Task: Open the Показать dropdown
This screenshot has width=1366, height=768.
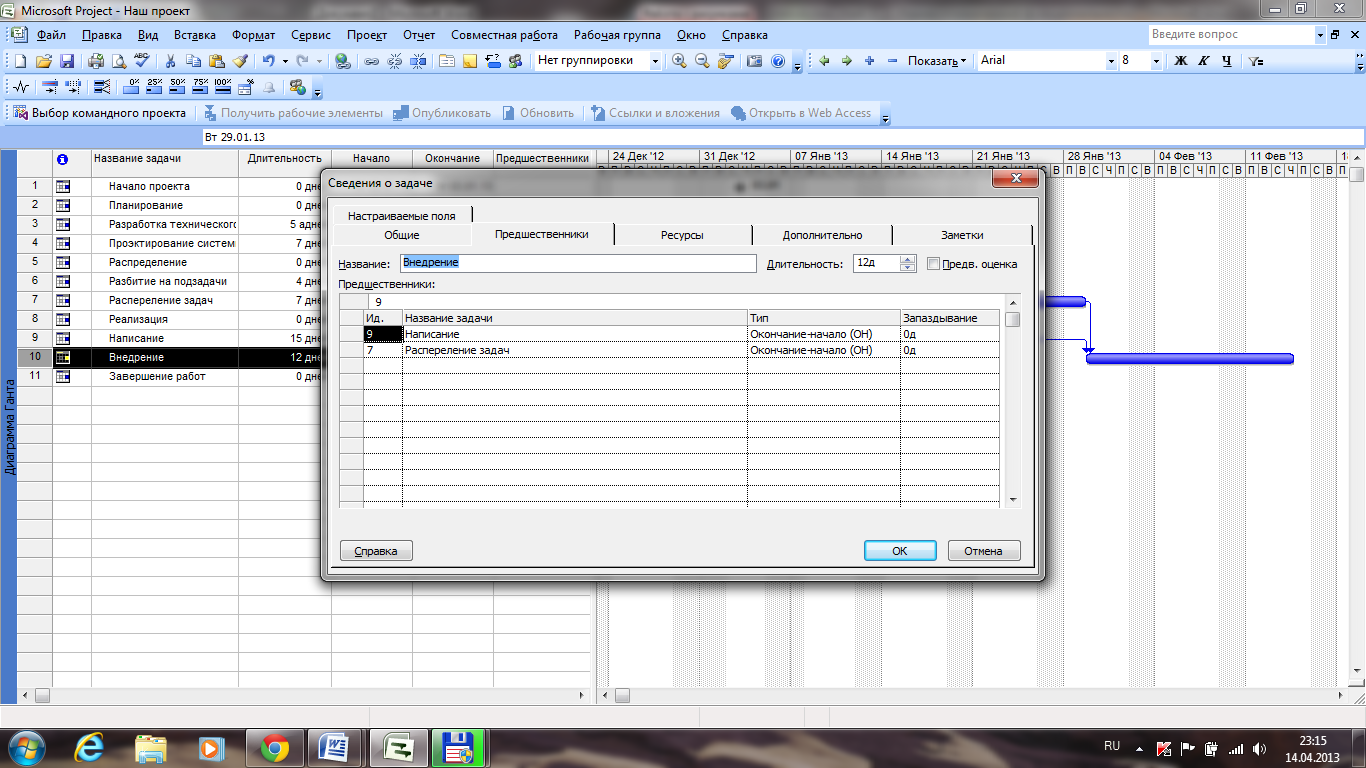Action: [x=937, y=61]
